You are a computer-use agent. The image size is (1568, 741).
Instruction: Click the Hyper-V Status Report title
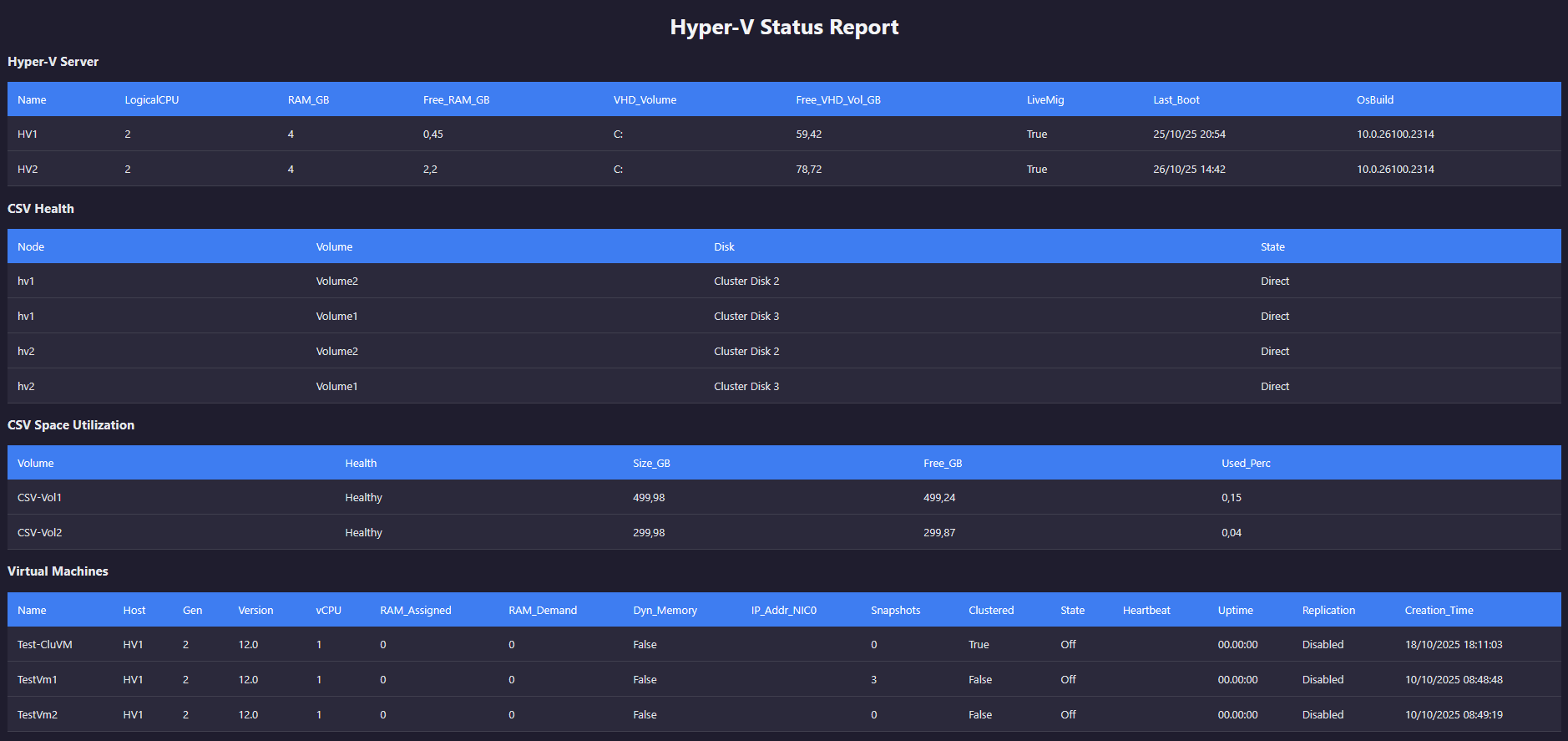click(784, 28)
